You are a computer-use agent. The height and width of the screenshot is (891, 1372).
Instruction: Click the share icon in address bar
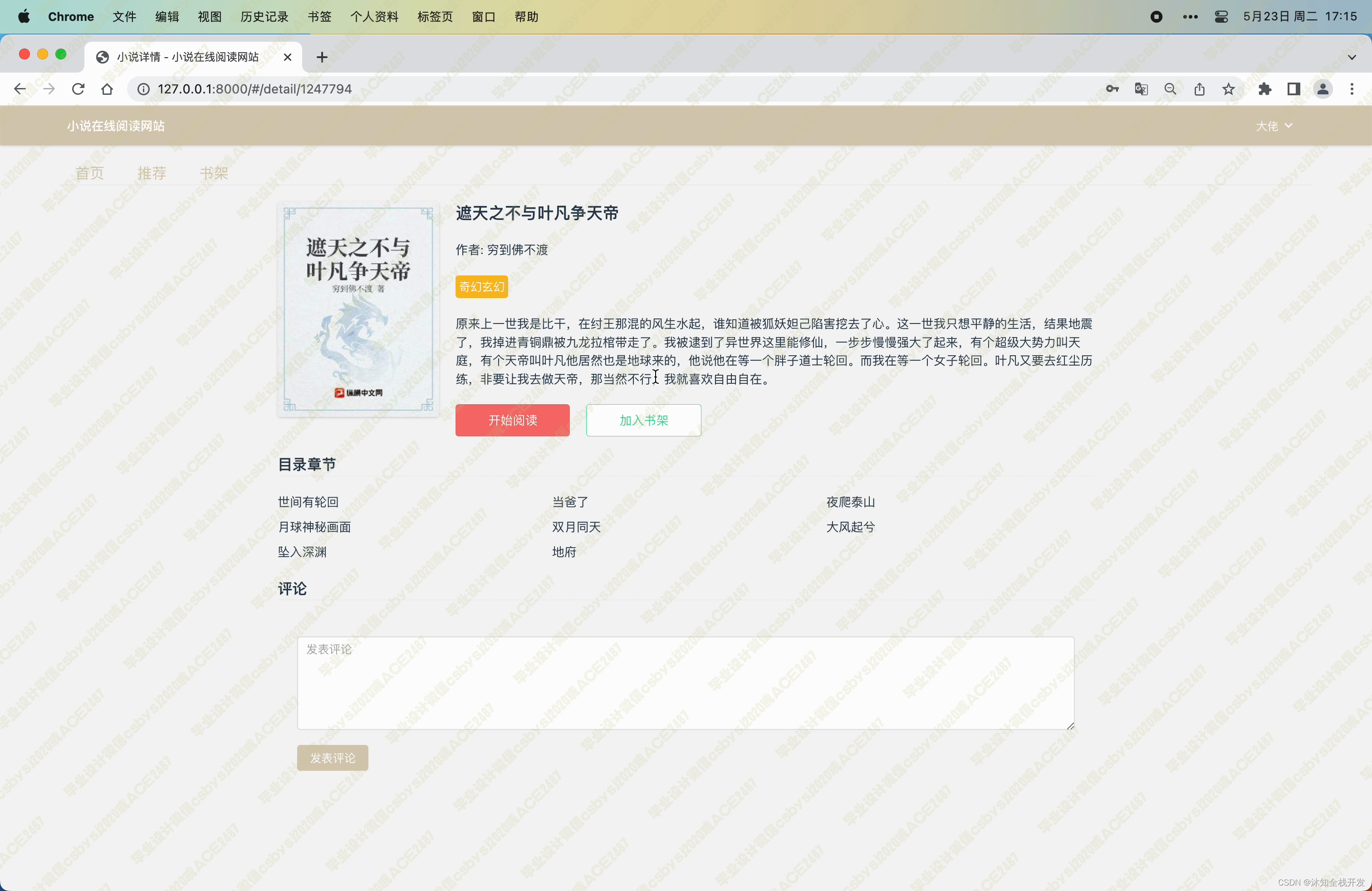1199,89
